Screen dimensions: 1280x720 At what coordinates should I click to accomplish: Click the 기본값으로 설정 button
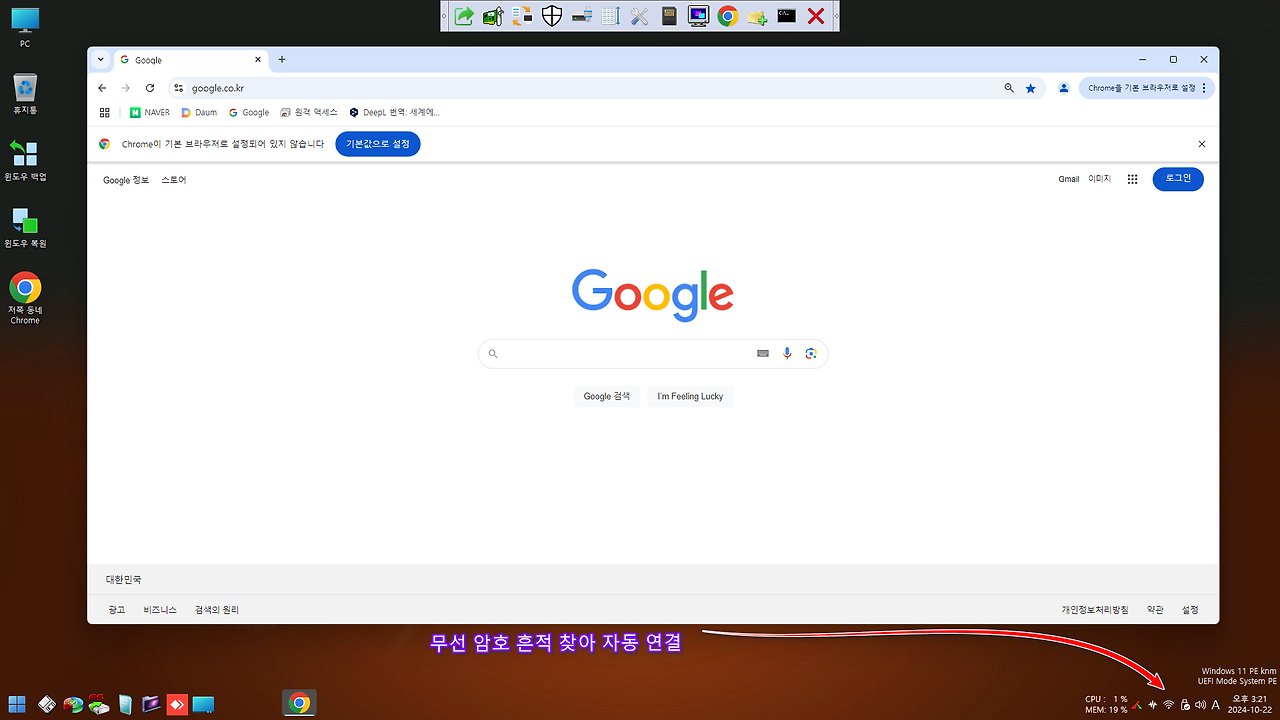[378, 144]
